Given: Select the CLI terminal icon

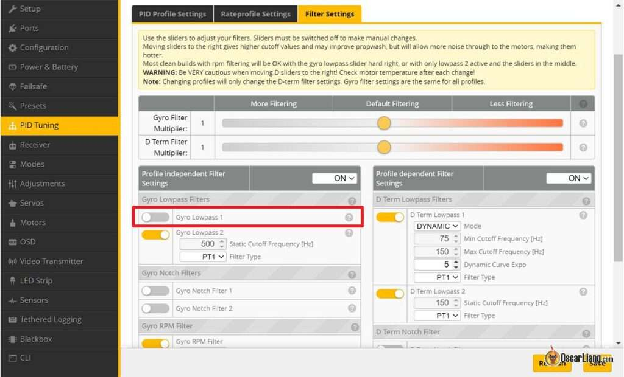Looking at the screenshot, I should coord(12,358).
